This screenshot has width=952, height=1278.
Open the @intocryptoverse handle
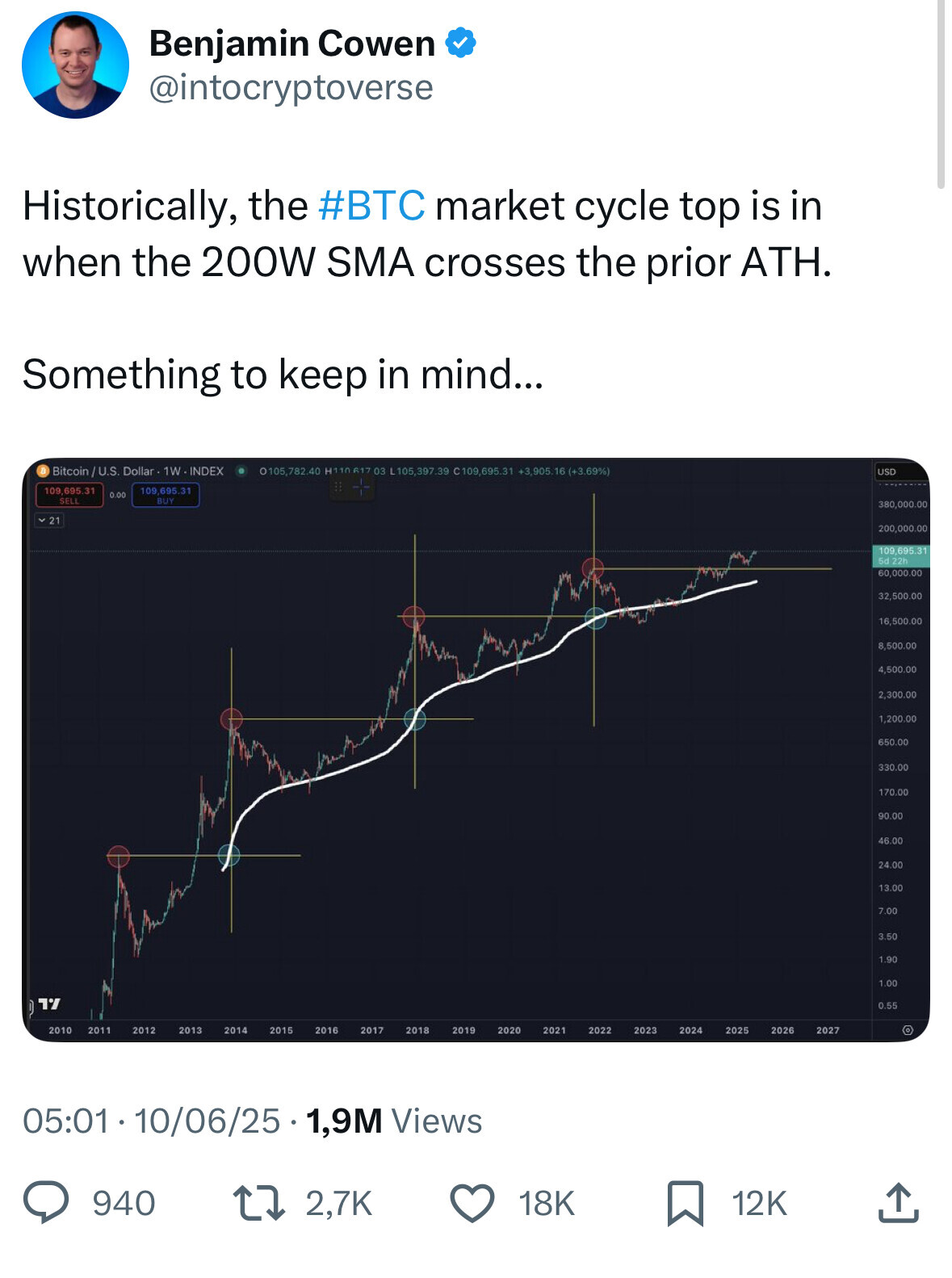[x=291, y=87]
